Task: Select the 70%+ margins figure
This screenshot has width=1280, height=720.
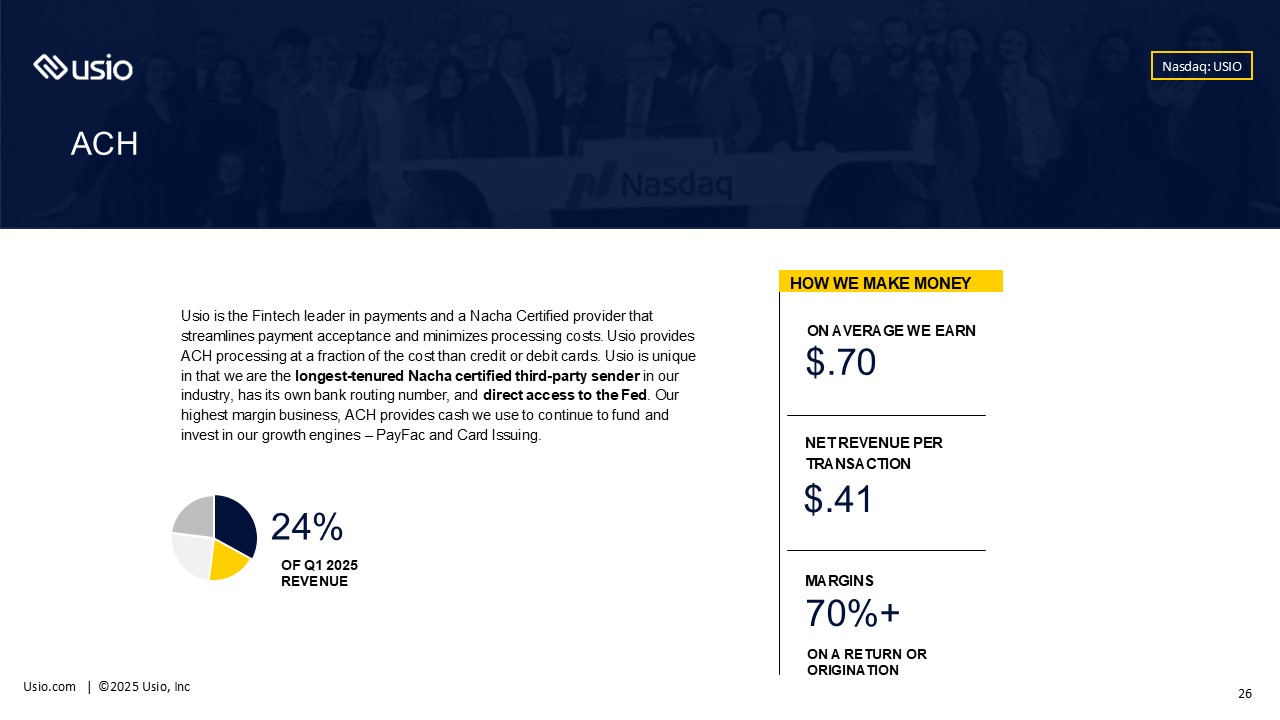Action: pos(853,613)
